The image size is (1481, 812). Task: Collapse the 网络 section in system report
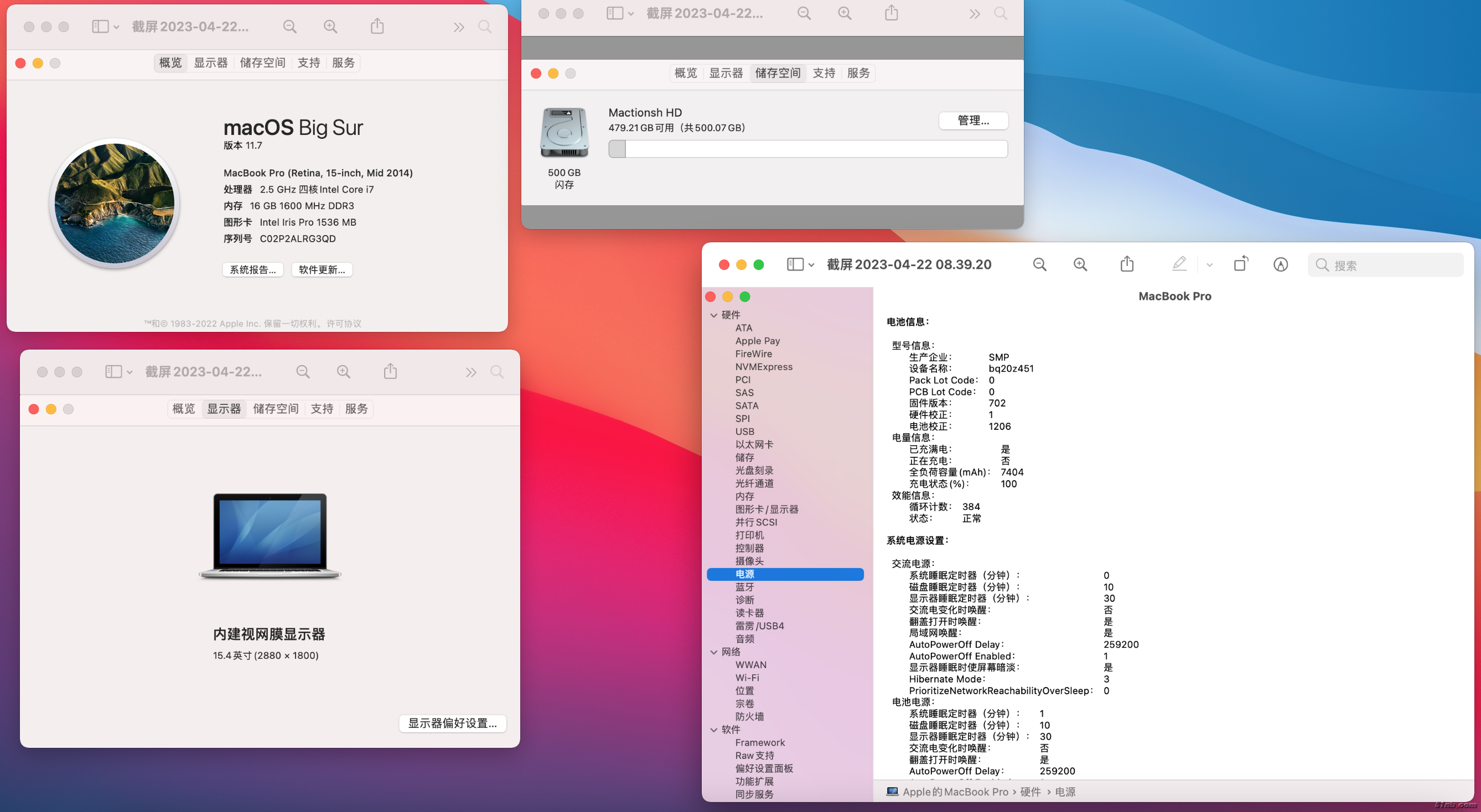(713, 652)
